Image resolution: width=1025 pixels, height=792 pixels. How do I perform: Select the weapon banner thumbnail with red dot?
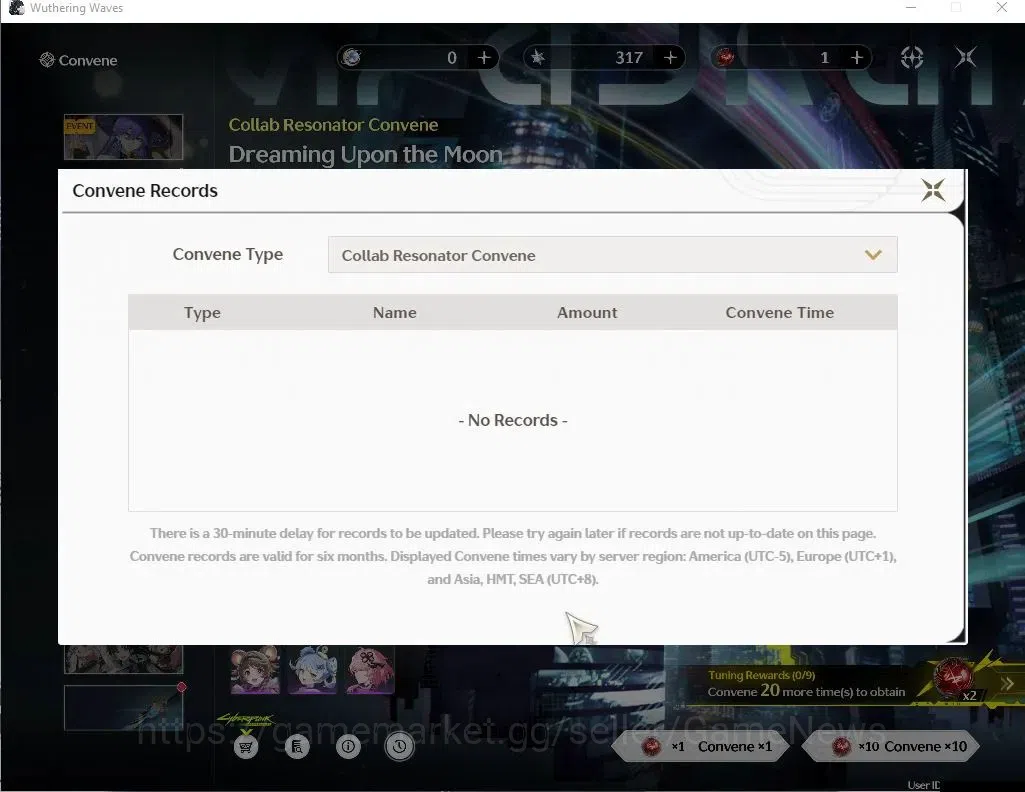pyautogui.click(x=124, y=707)
